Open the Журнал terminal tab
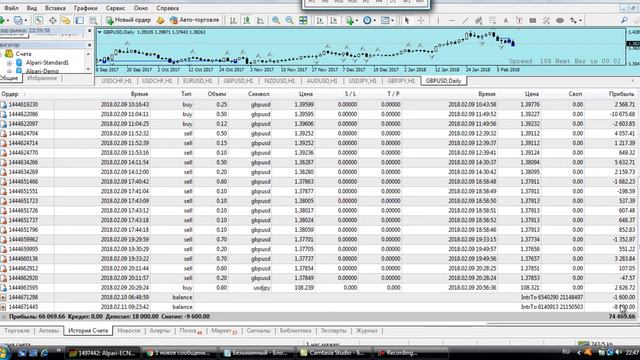Image resolution: width=640 pixels, height=360 pixels. click(367, 331)
